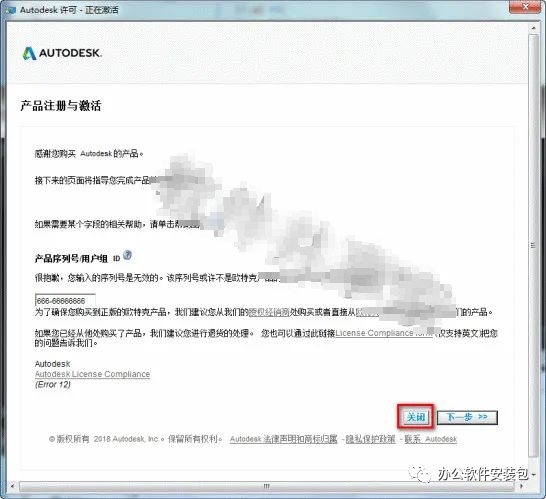Click the horizontal scrollbar left arrow
Image resolution: width=546 pixels, height=499 pixels.
click(13, 486)
